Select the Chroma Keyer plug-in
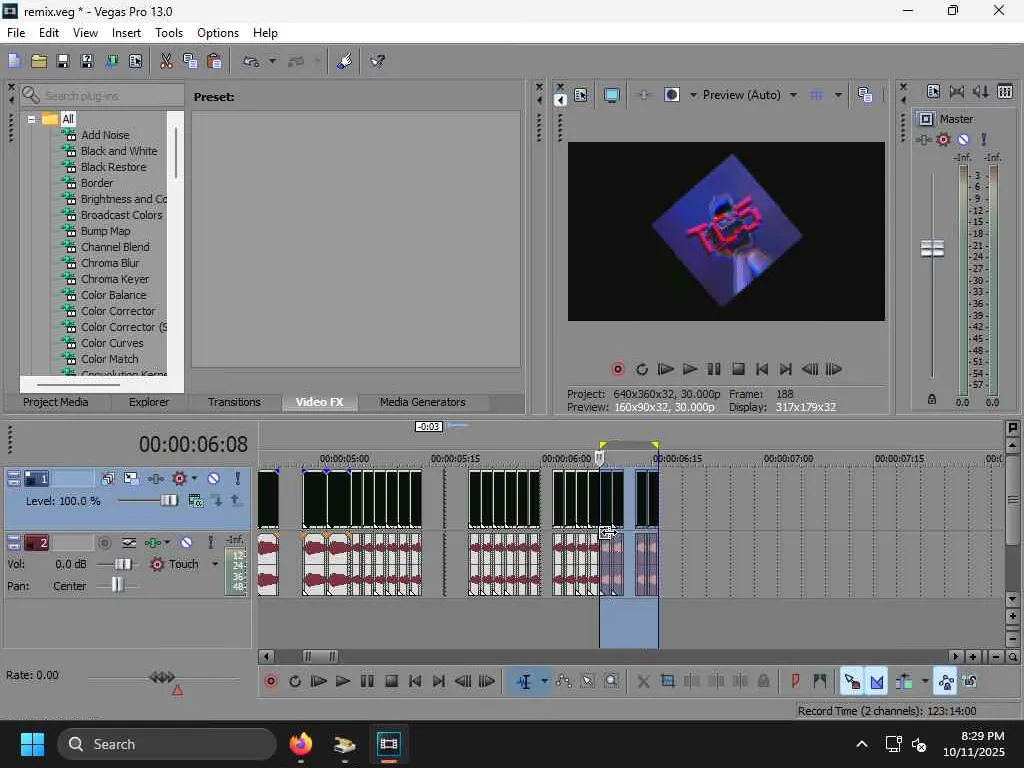 (x=114, y=279)
